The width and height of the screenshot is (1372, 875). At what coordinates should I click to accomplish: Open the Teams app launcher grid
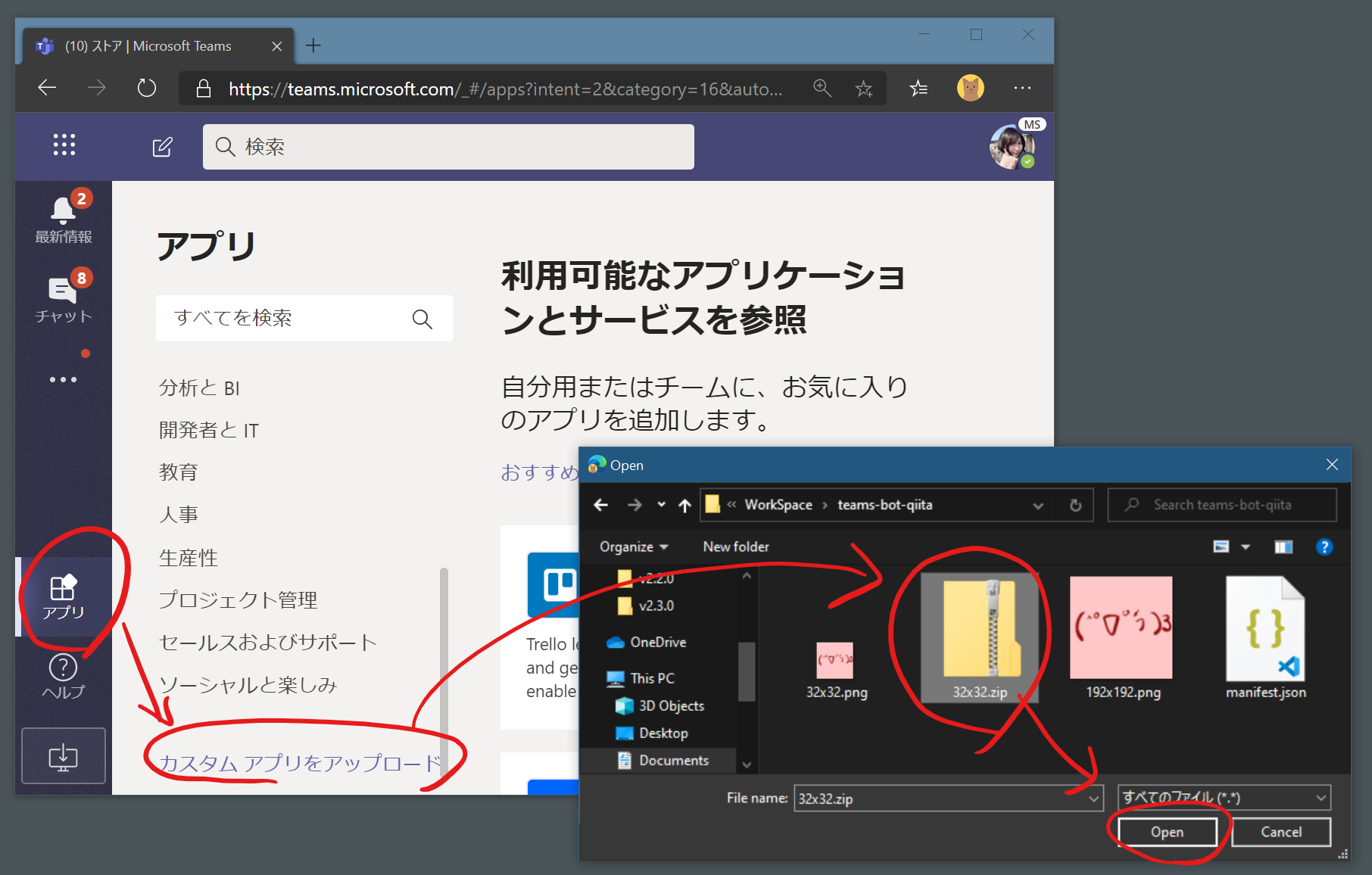(64, 145)
